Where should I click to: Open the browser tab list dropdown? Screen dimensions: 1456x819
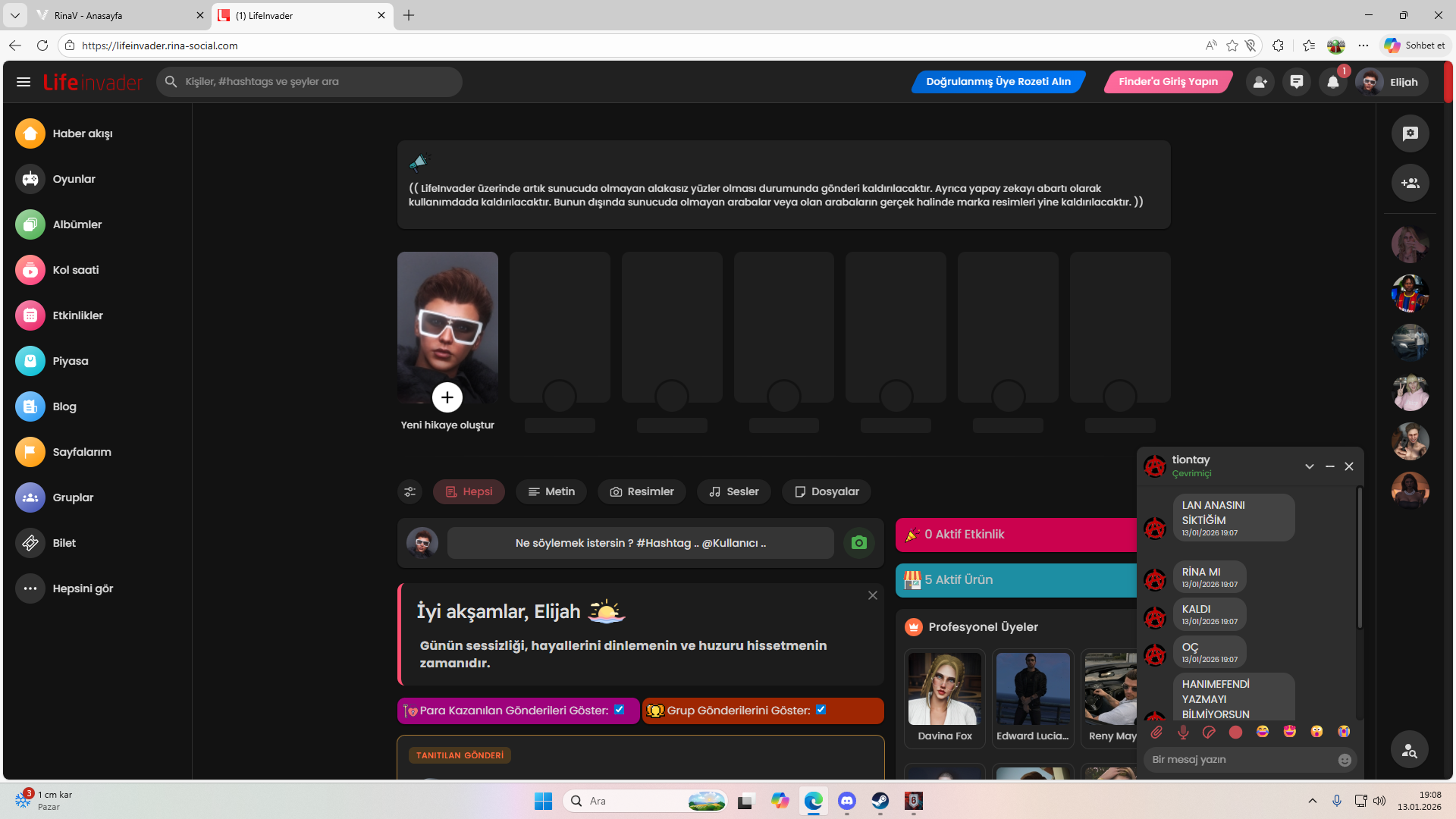coord(14,15)
